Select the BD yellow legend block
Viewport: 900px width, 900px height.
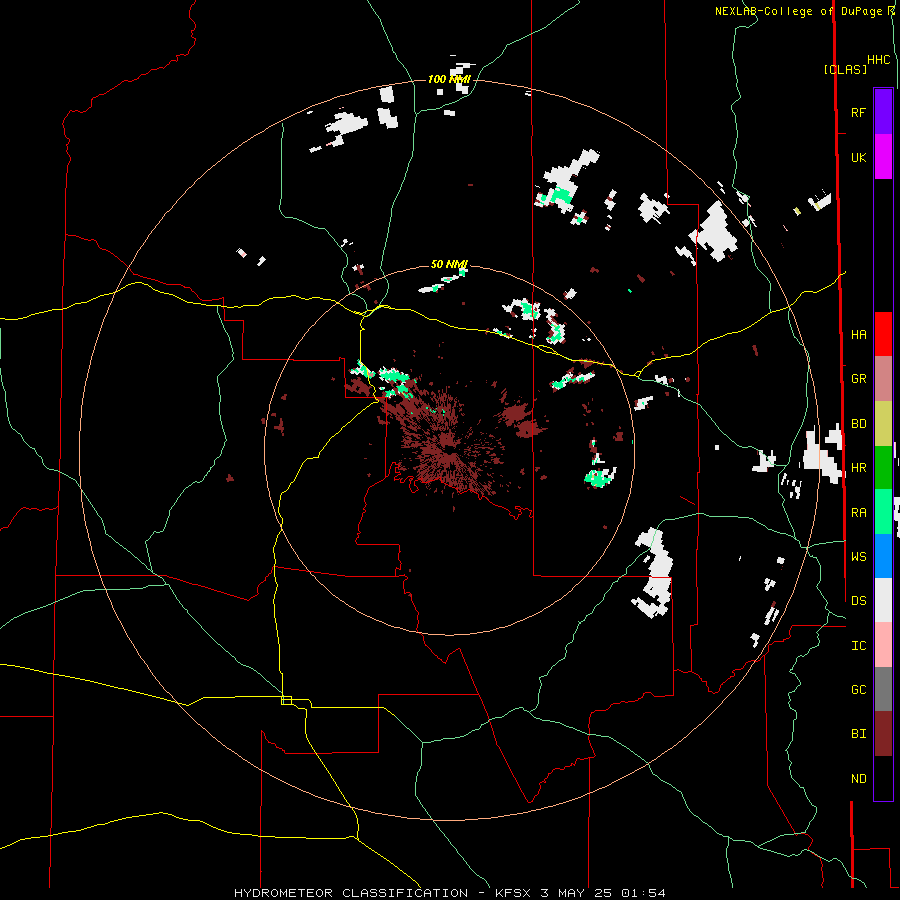click(883, 424)
